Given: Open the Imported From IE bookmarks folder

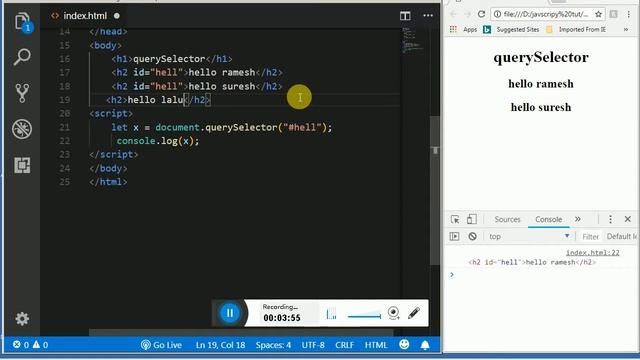Looking at the screenshot, I should point(576,29).
